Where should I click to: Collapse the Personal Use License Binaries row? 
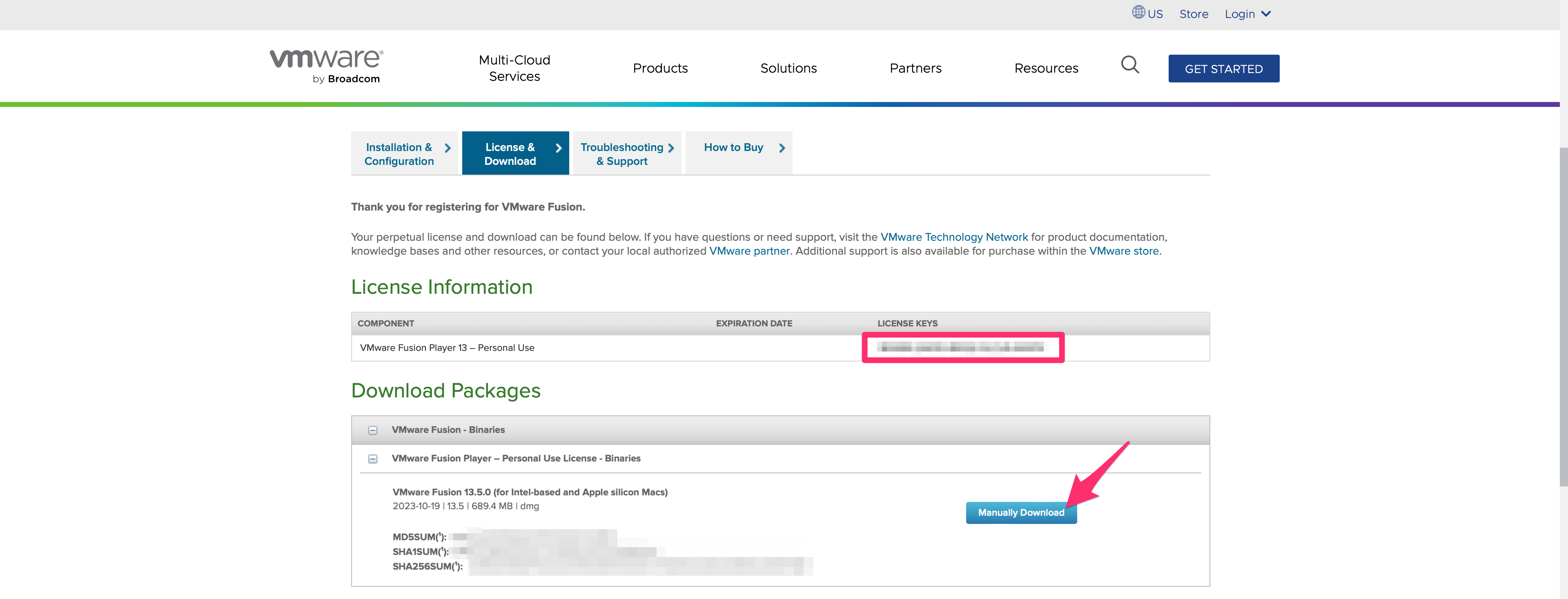click(x=372, y=459)
